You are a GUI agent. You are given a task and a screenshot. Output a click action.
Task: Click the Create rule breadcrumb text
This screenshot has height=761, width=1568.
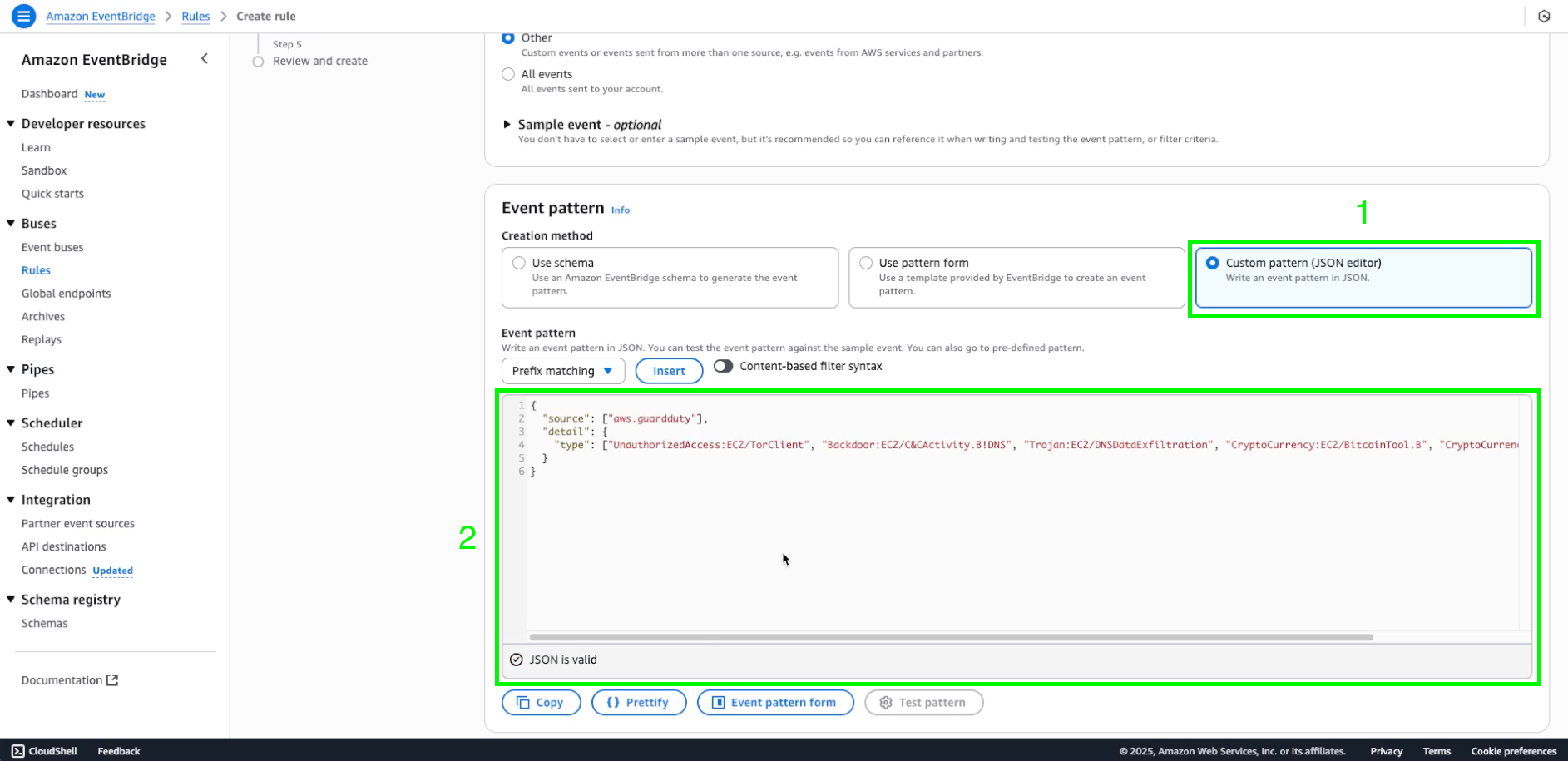[x=266, y=16]
